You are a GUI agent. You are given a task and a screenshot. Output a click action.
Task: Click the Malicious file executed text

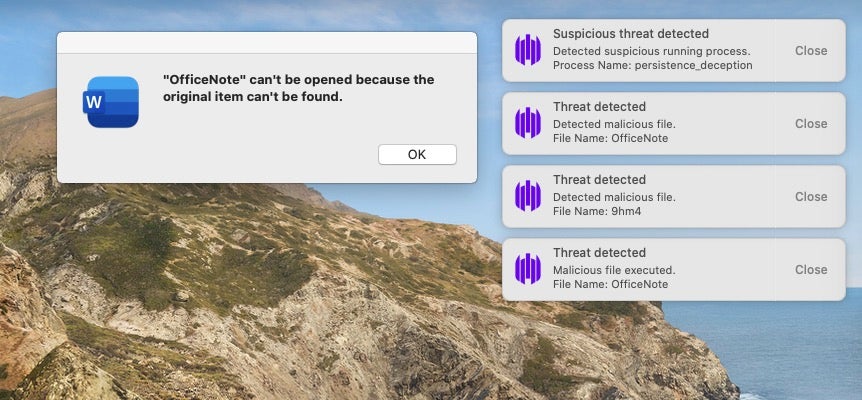614,269
